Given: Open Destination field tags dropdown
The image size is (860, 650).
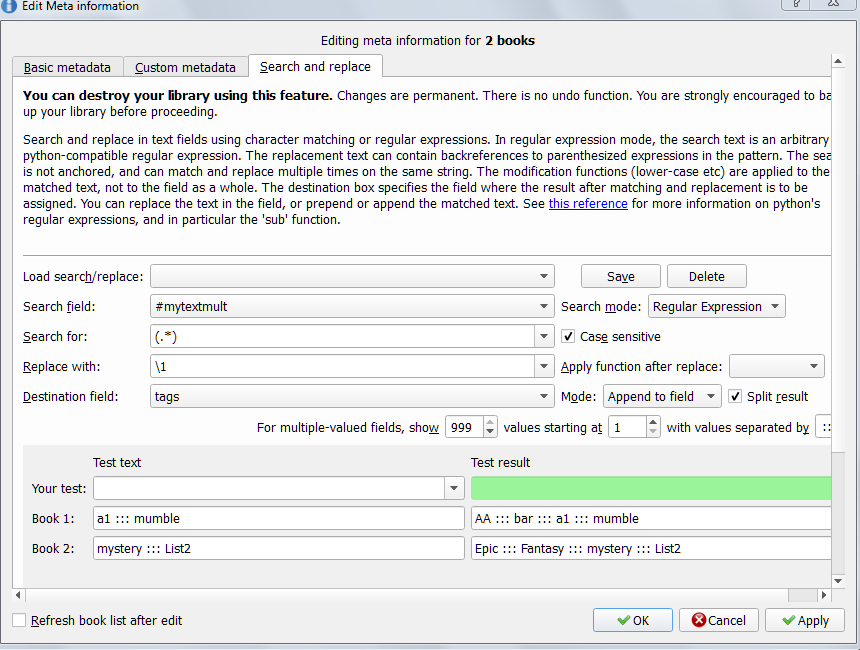Looking at the screenshot, I should 352,396.
